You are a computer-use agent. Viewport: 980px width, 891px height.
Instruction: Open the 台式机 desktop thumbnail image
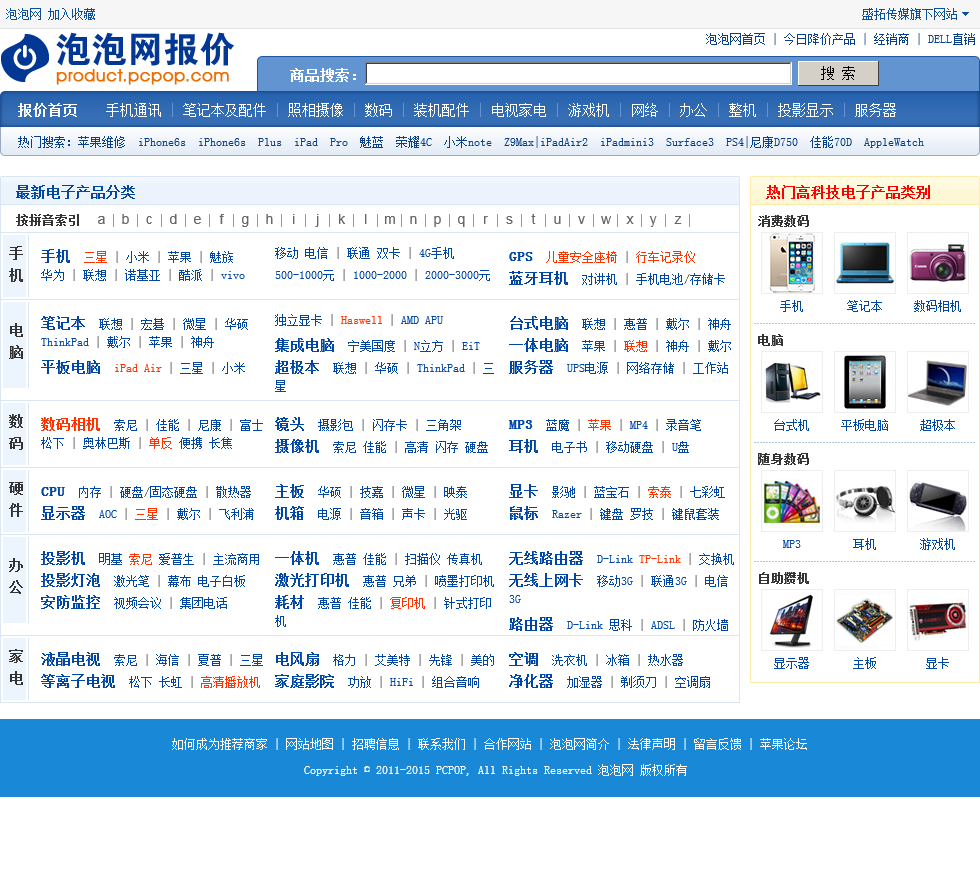(x=791, y=382)
